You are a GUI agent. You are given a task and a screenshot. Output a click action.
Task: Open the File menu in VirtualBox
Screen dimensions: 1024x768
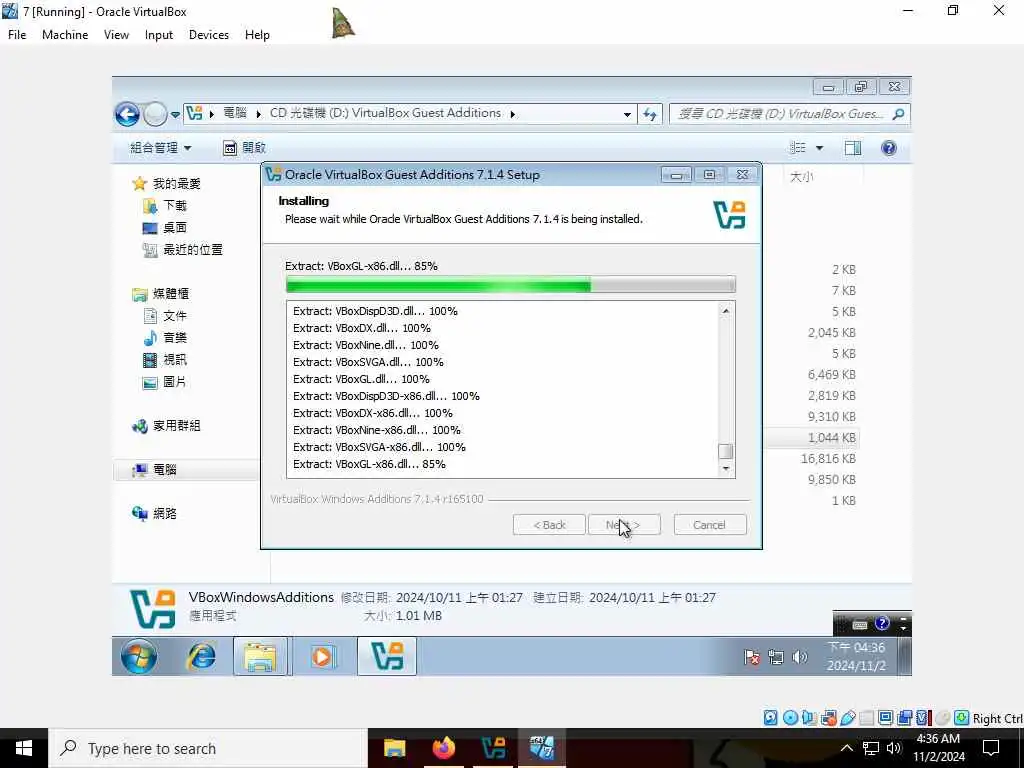point(17,35)
